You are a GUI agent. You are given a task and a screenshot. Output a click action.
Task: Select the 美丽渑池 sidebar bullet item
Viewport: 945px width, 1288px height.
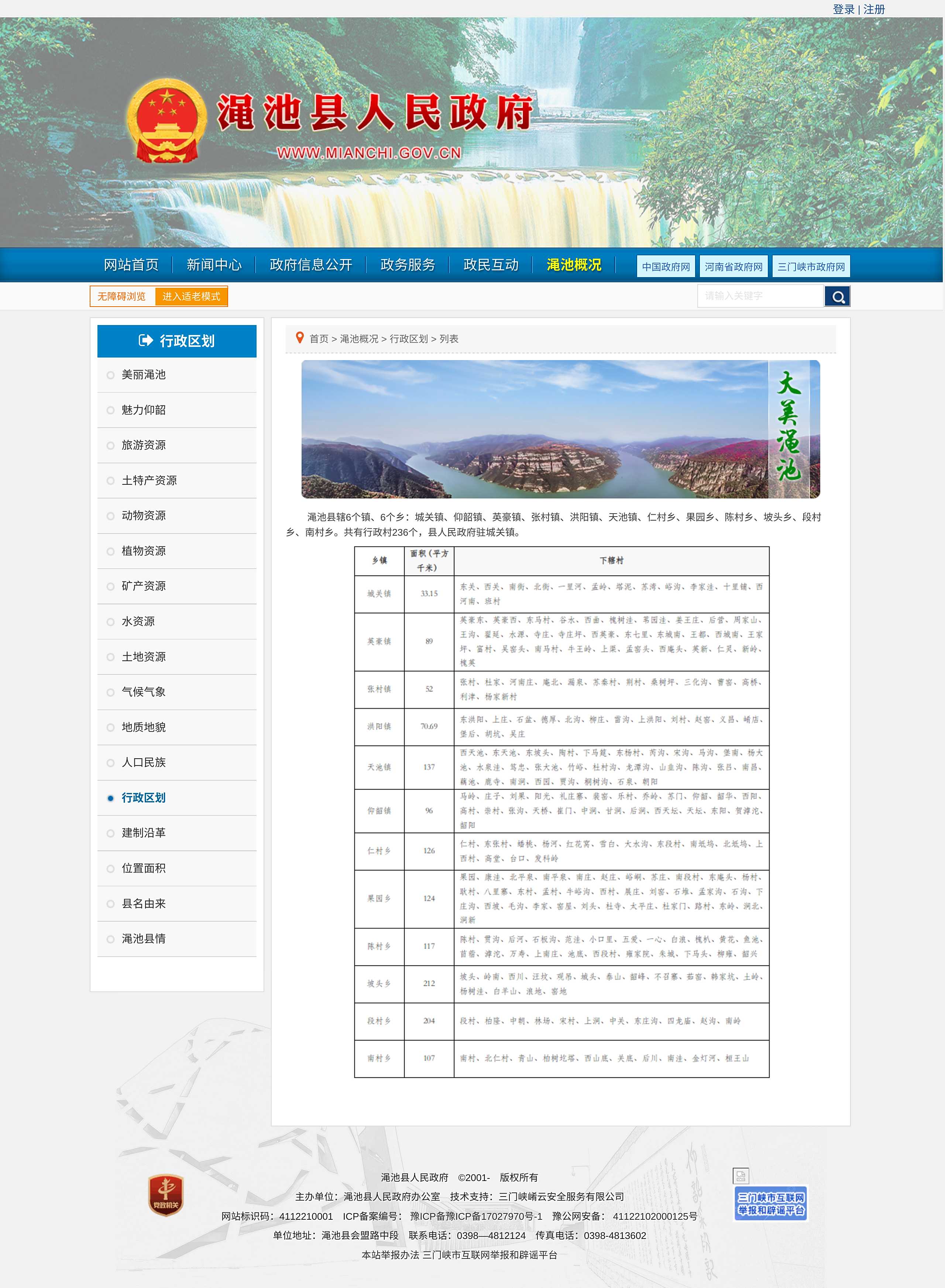point(144,374)
